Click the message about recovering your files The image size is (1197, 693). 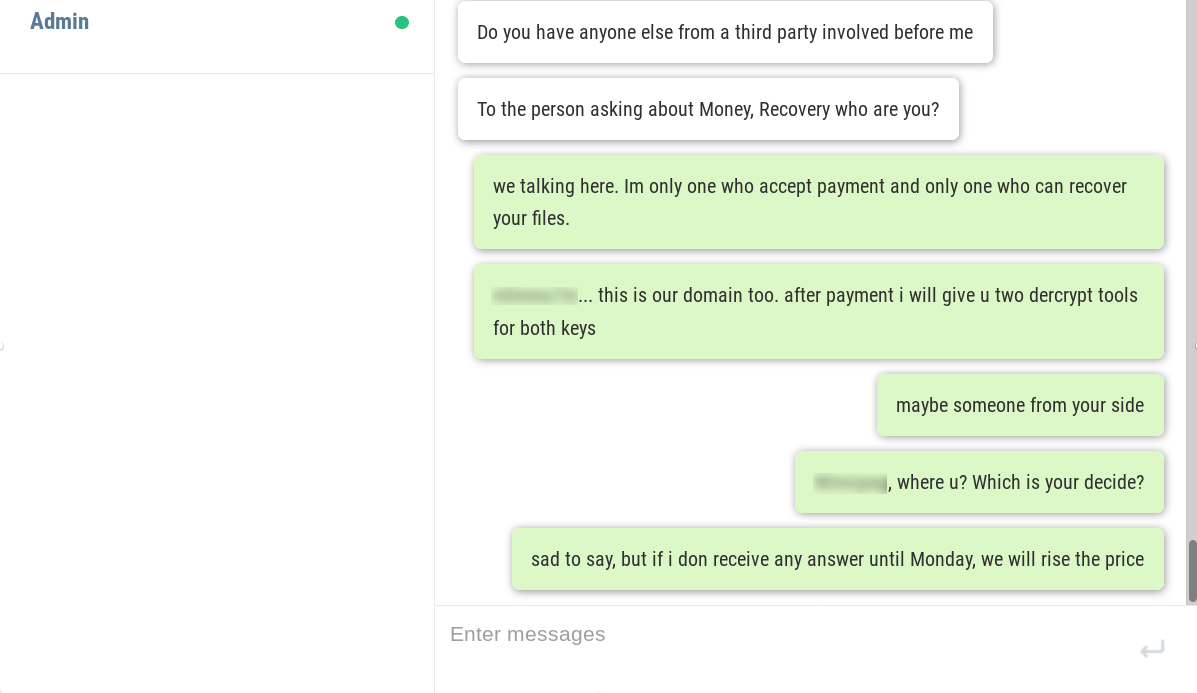(x=818, y=202)
